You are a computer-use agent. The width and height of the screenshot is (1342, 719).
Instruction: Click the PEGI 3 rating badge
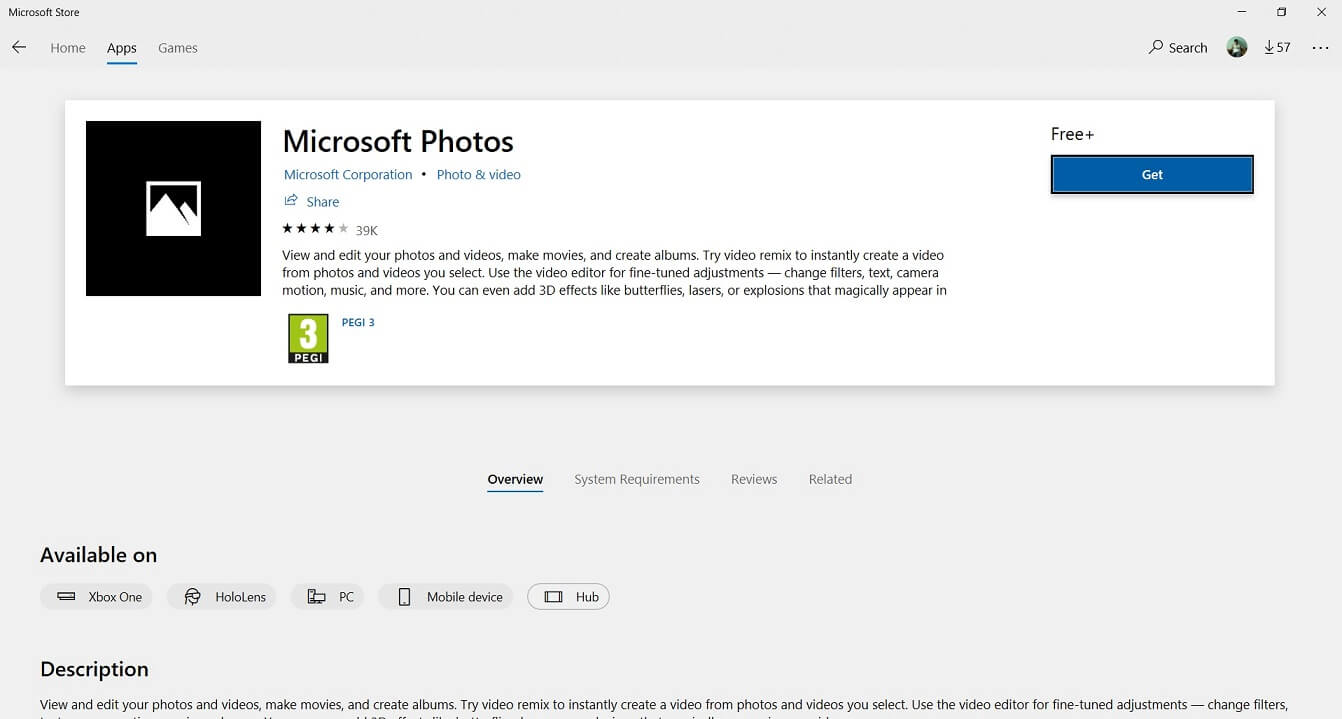click(x=308, y=339)
